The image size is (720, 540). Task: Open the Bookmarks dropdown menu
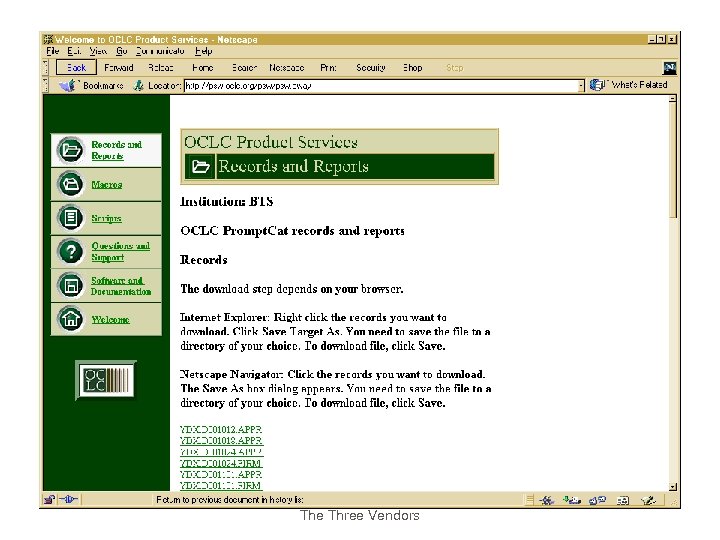tap(103, 85)
